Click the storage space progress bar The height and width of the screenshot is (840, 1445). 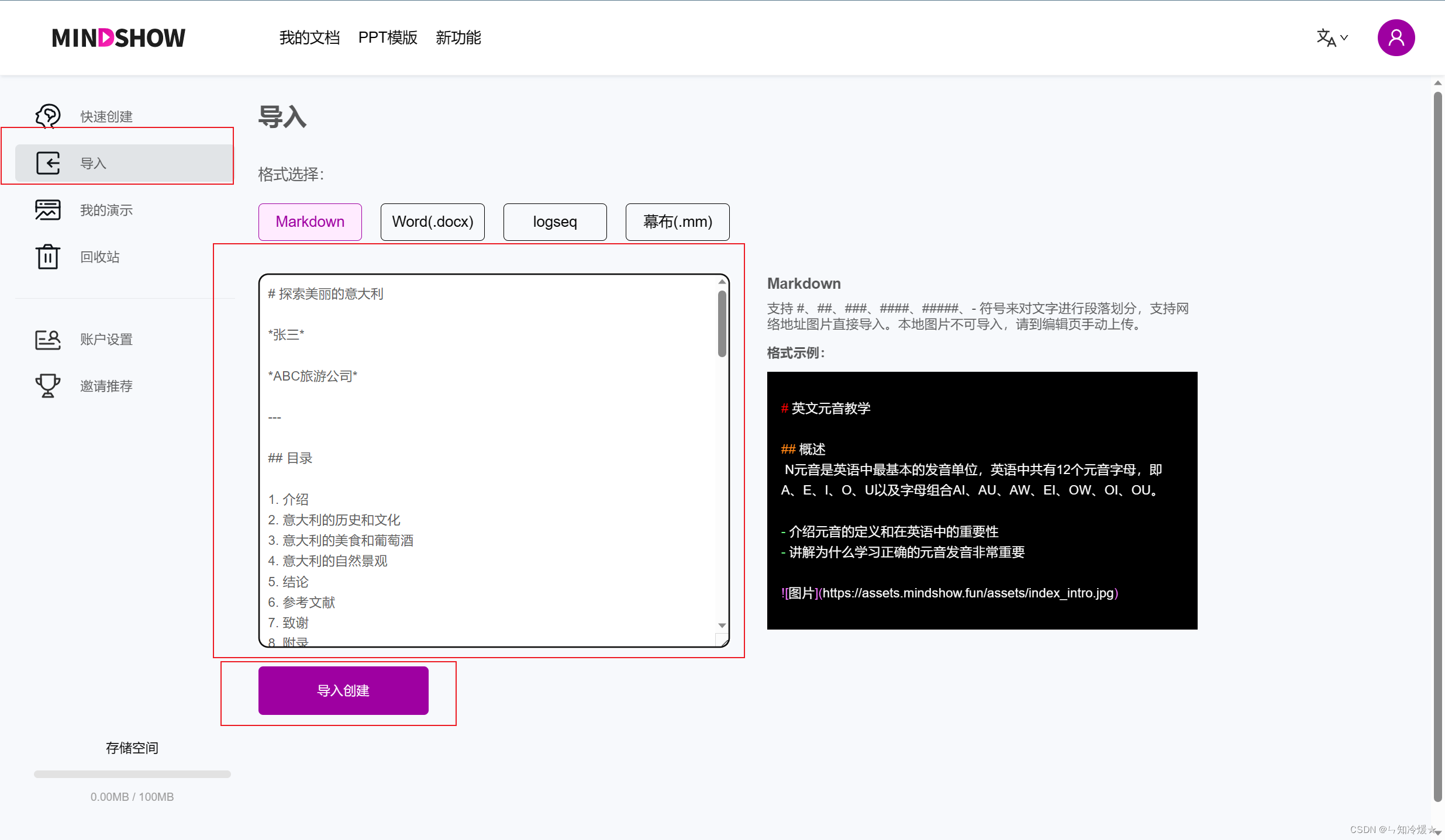click(x=132, y=774)
